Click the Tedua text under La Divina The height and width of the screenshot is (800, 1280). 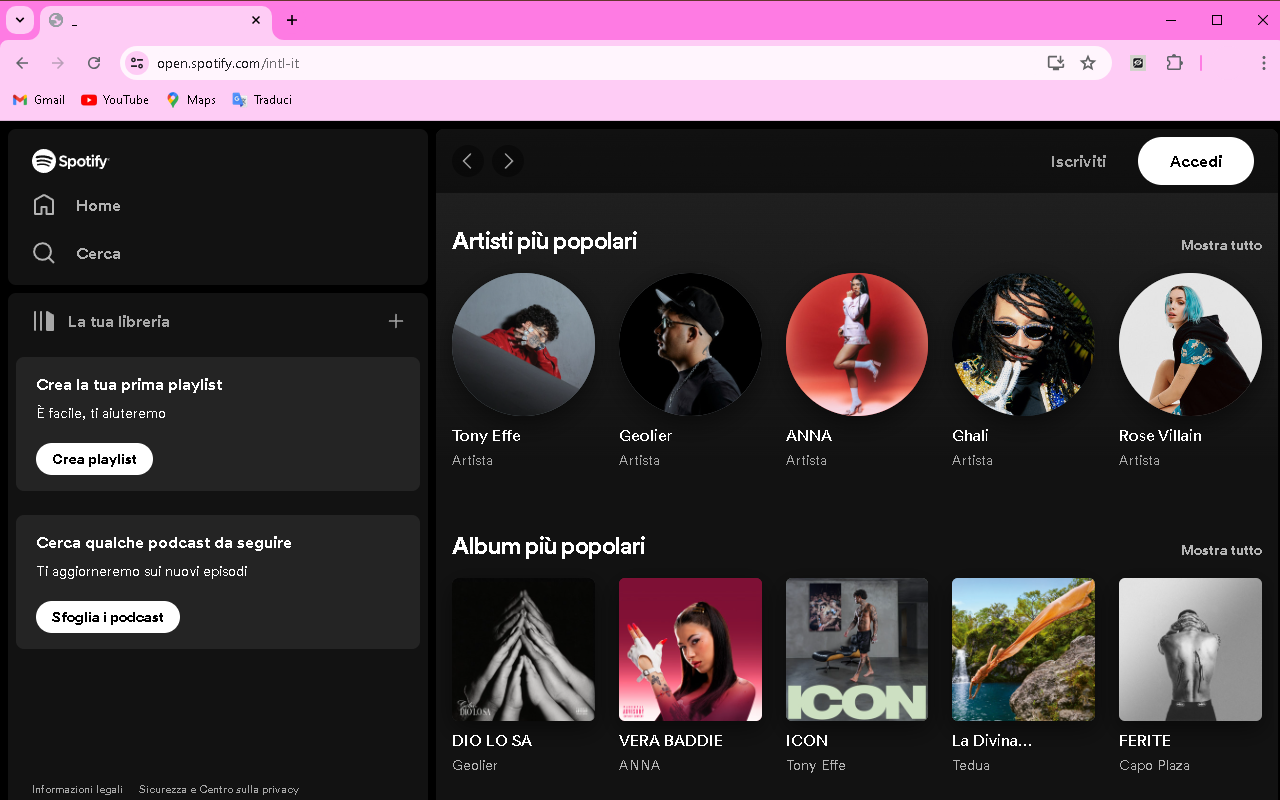pyautogui.click(x=971, y=765)
